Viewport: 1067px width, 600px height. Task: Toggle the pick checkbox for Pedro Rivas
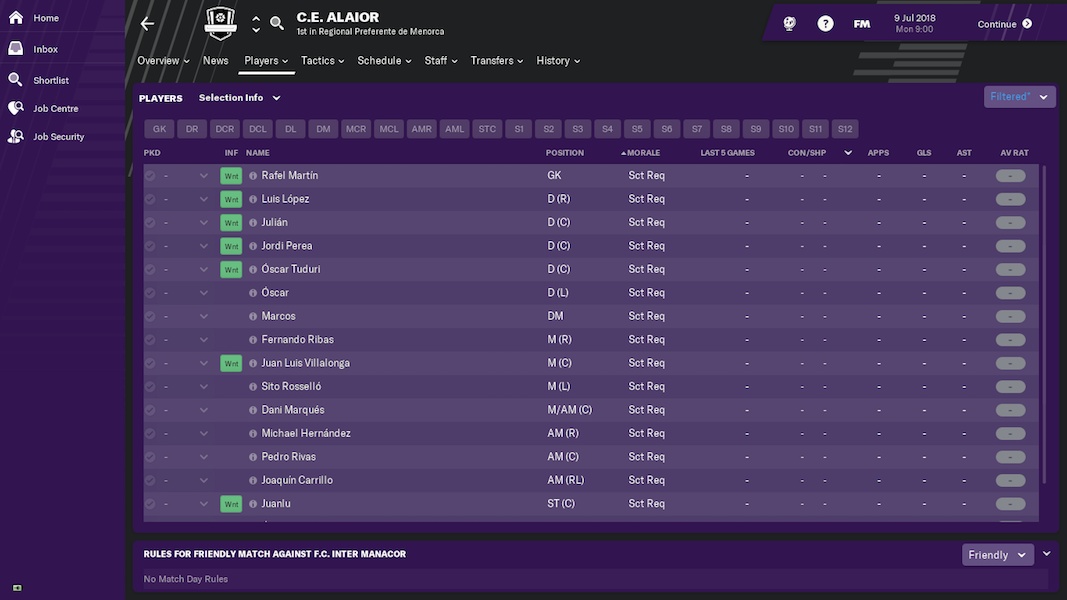coord(150,457)
